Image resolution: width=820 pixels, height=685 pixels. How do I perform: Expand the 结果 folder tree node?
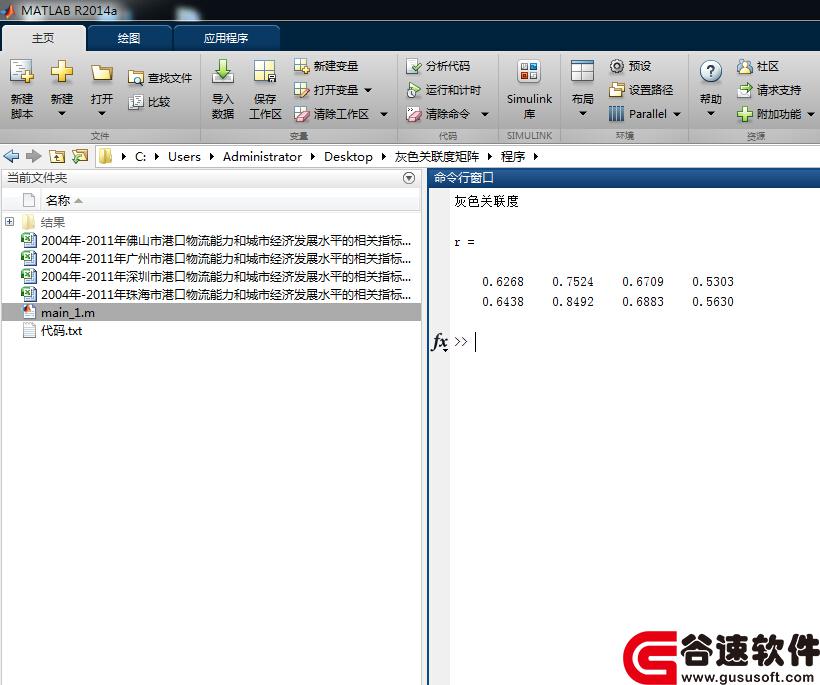(9, 222)
